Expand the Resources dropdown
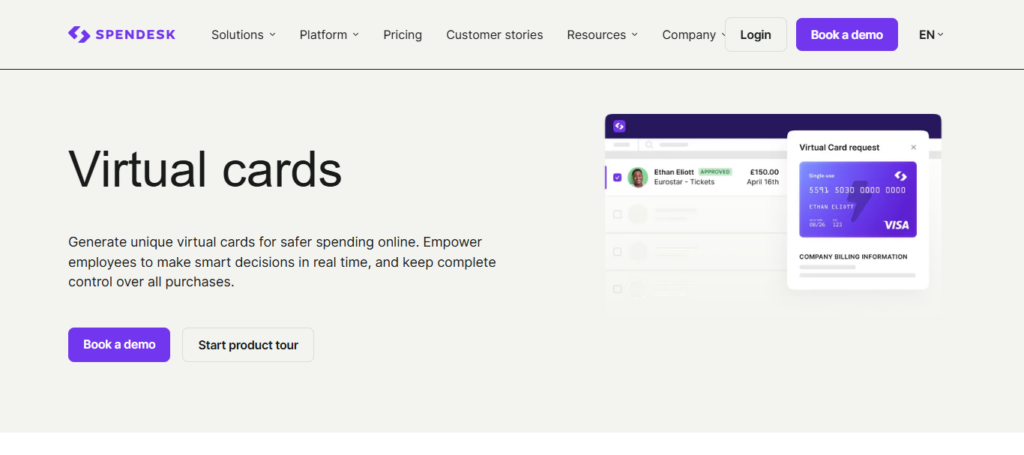The width and height of the screenshot is (1024, 455). pos(602,35)
